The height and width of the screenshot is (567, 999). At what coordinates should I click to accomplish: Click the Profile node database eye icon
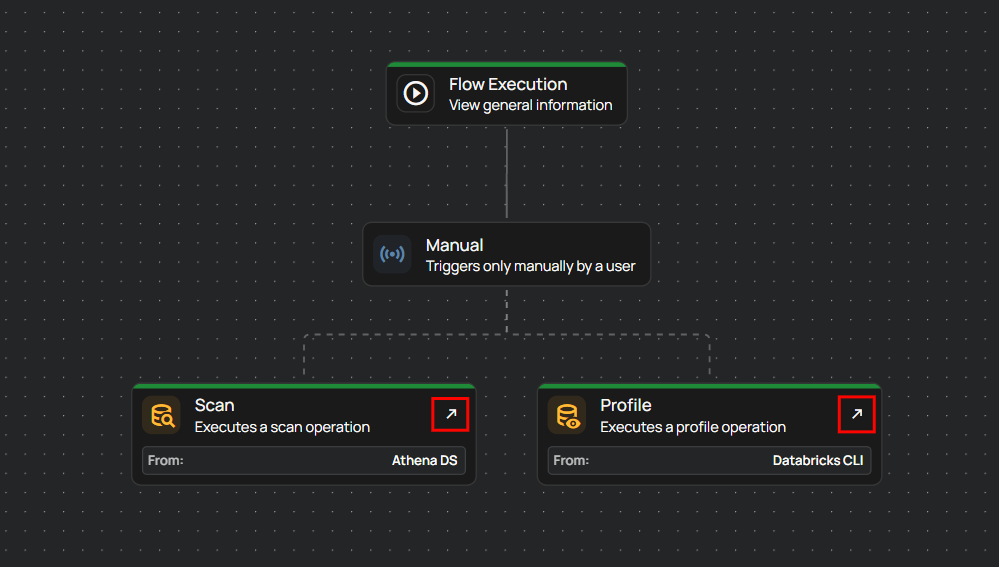(x=567, y=415)
